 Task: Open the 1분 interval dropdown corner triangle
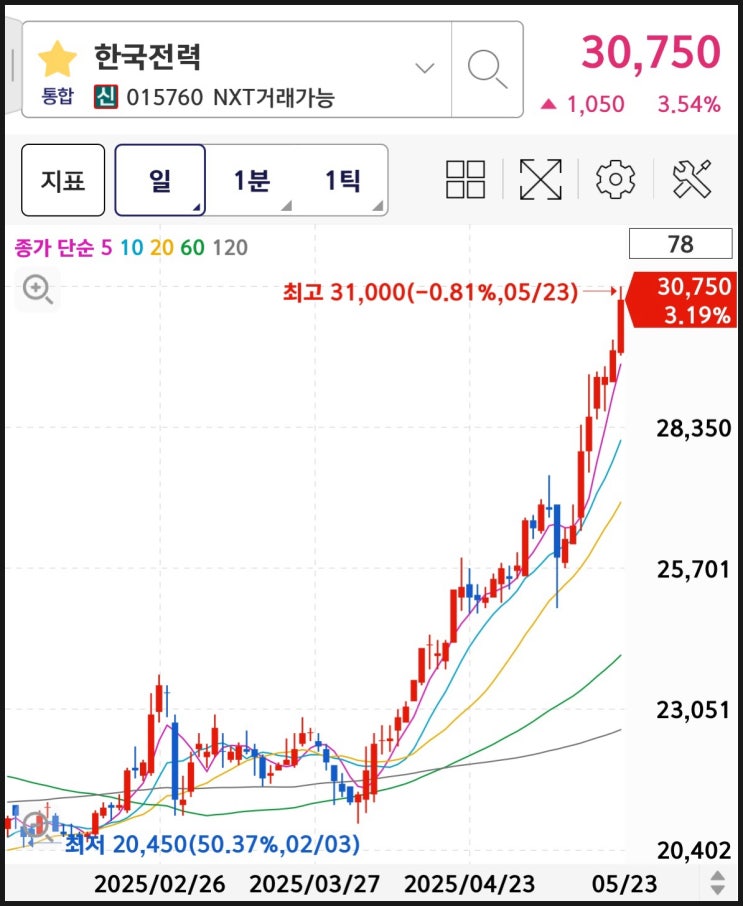click(287, 206)
